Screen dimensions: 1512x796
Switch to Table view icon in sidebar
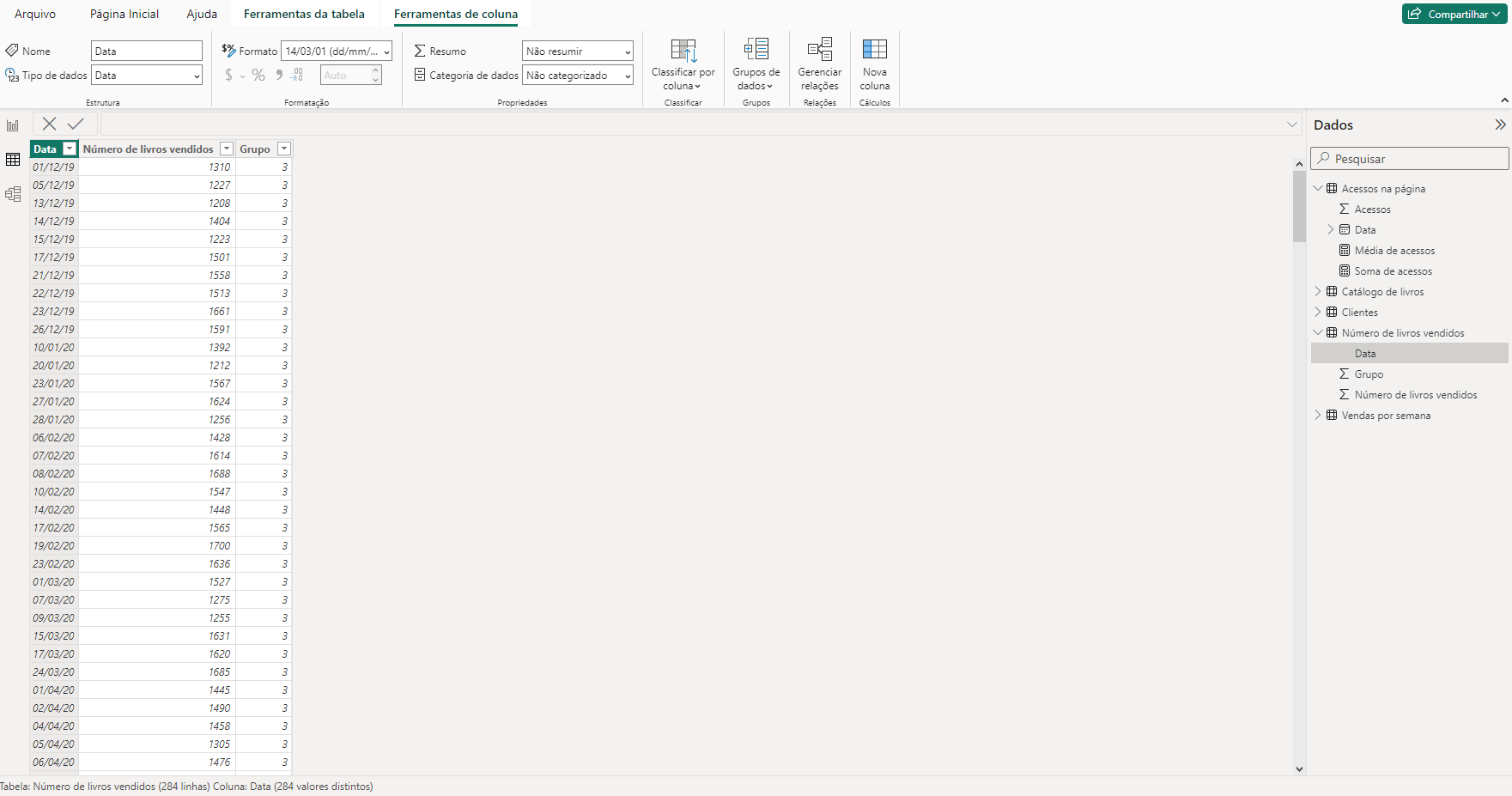(13, 160)
